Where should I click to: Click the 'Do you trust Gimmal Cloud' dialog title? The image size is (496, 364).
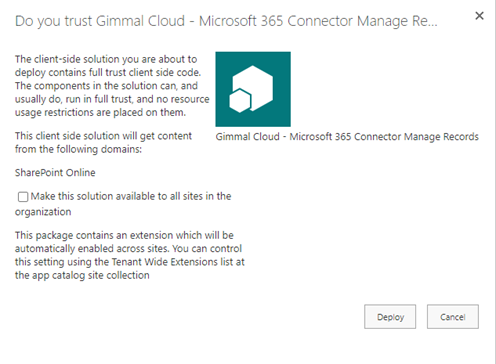[226, 21]
